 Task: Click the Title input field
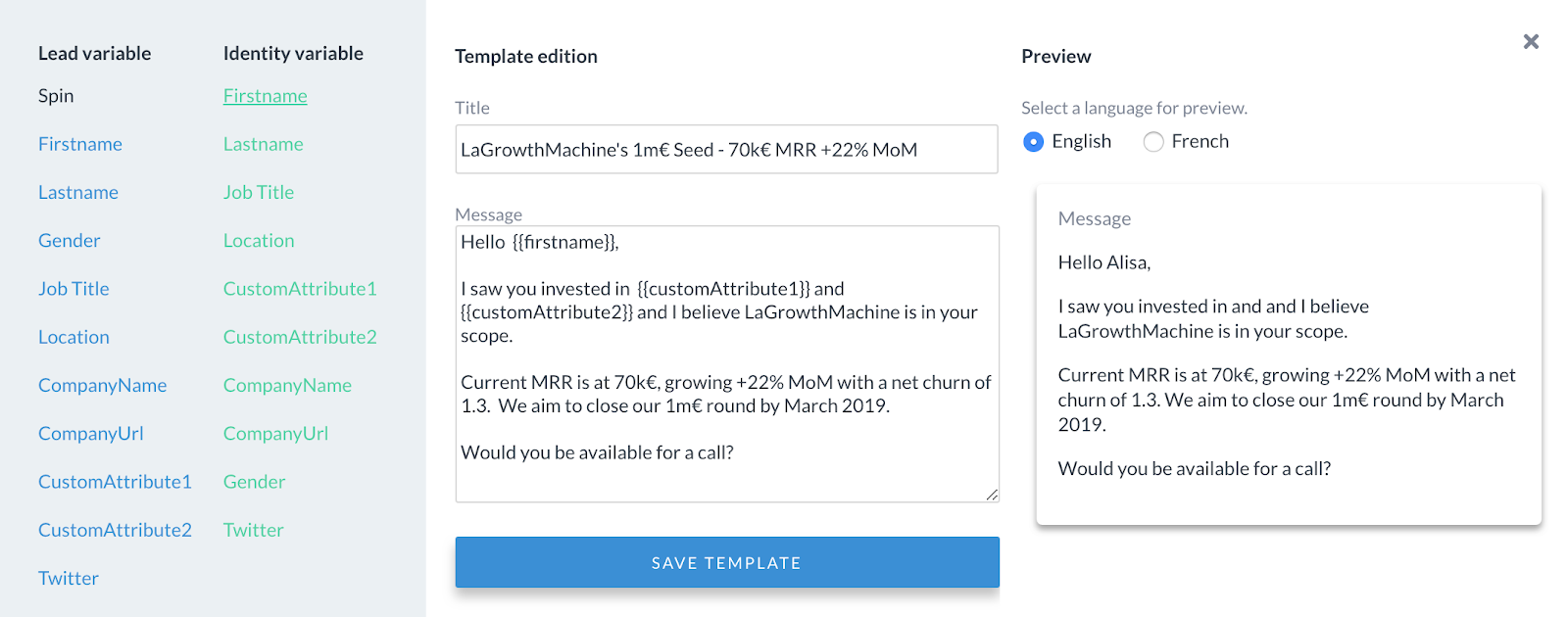[x=726, y=150]
